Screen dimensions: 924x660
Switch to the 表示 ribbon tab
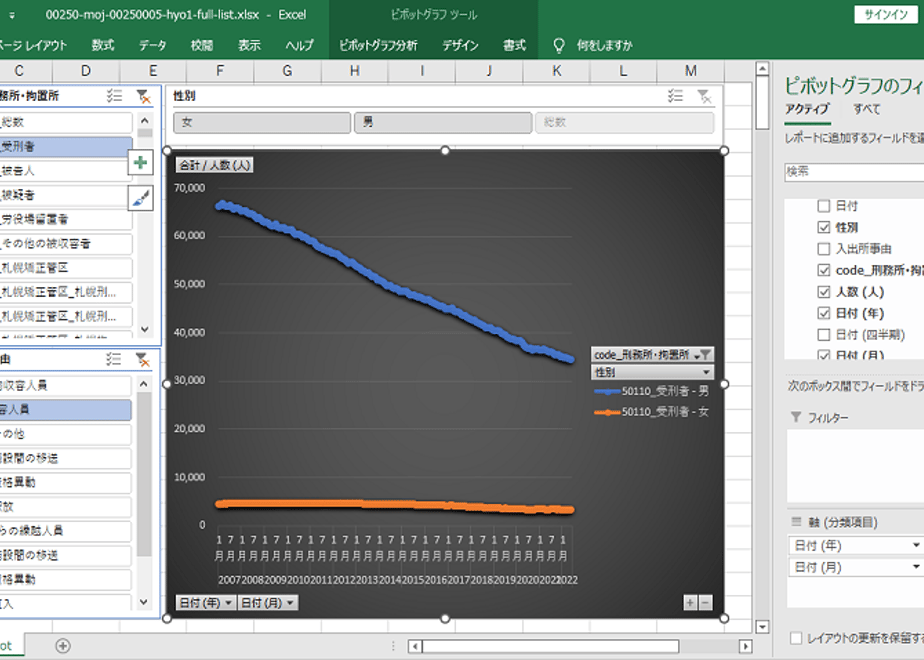point(249,45)
